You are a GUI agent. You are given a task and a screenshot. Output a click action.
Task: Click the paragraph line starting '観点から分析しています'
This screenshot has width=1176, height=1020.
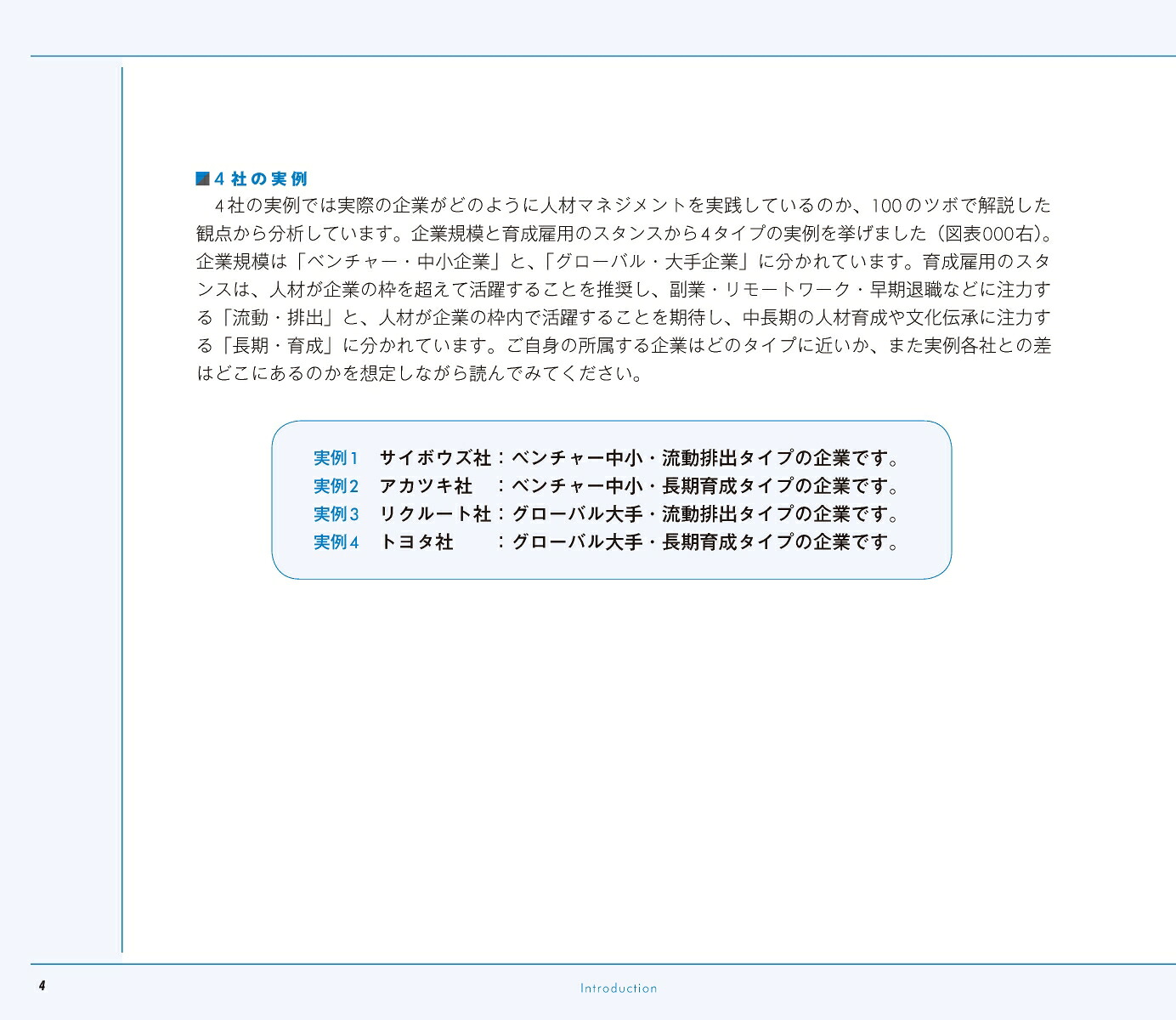coord(625,234)
